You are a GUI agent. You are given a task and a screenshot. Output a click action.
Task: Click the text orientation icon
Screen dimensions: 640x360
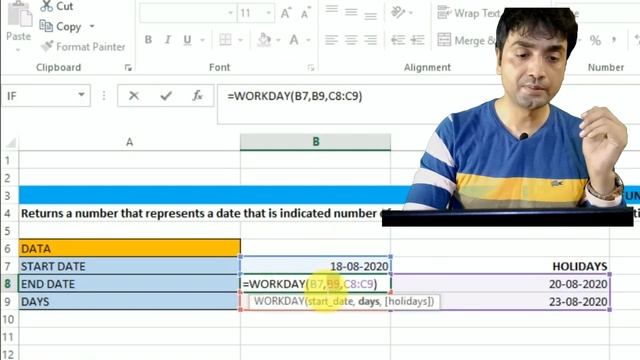398,12
